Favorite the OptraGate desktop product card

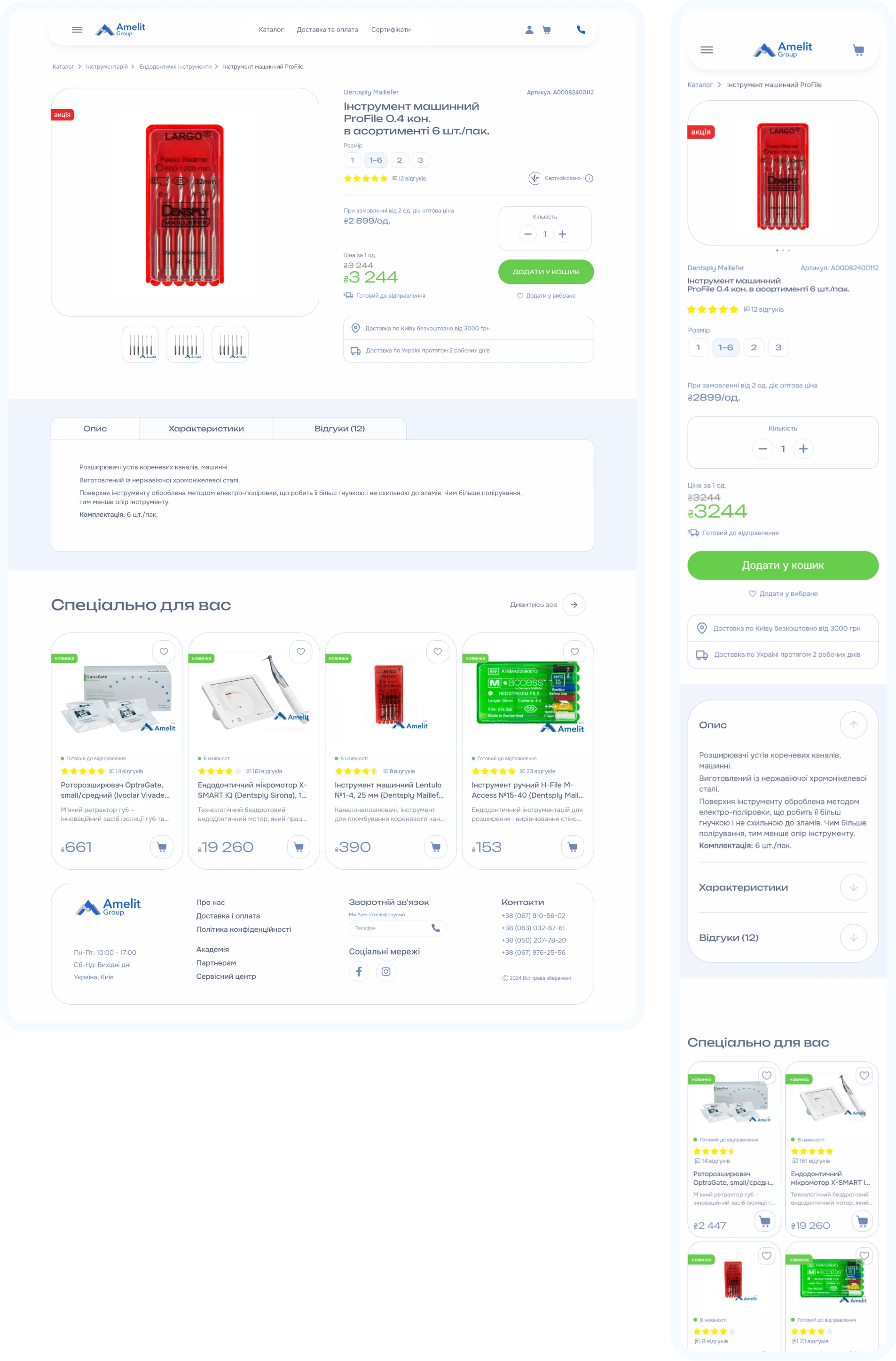tap(164, 652)
